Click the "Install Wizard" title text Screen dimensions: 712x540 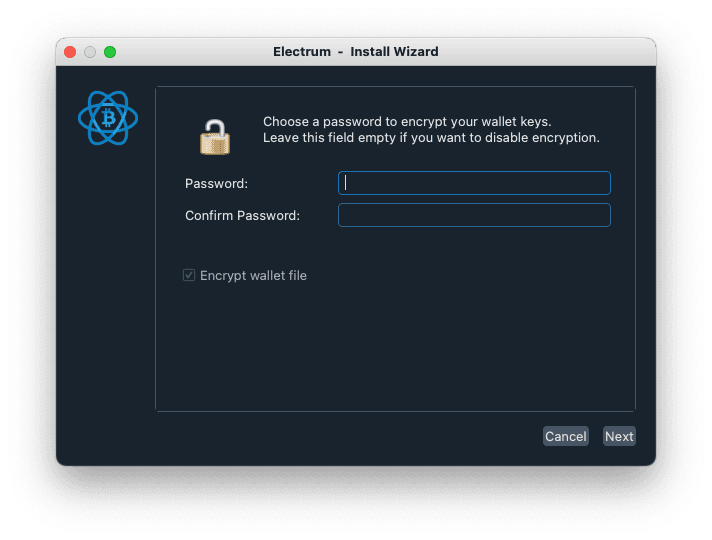[394, 52]
